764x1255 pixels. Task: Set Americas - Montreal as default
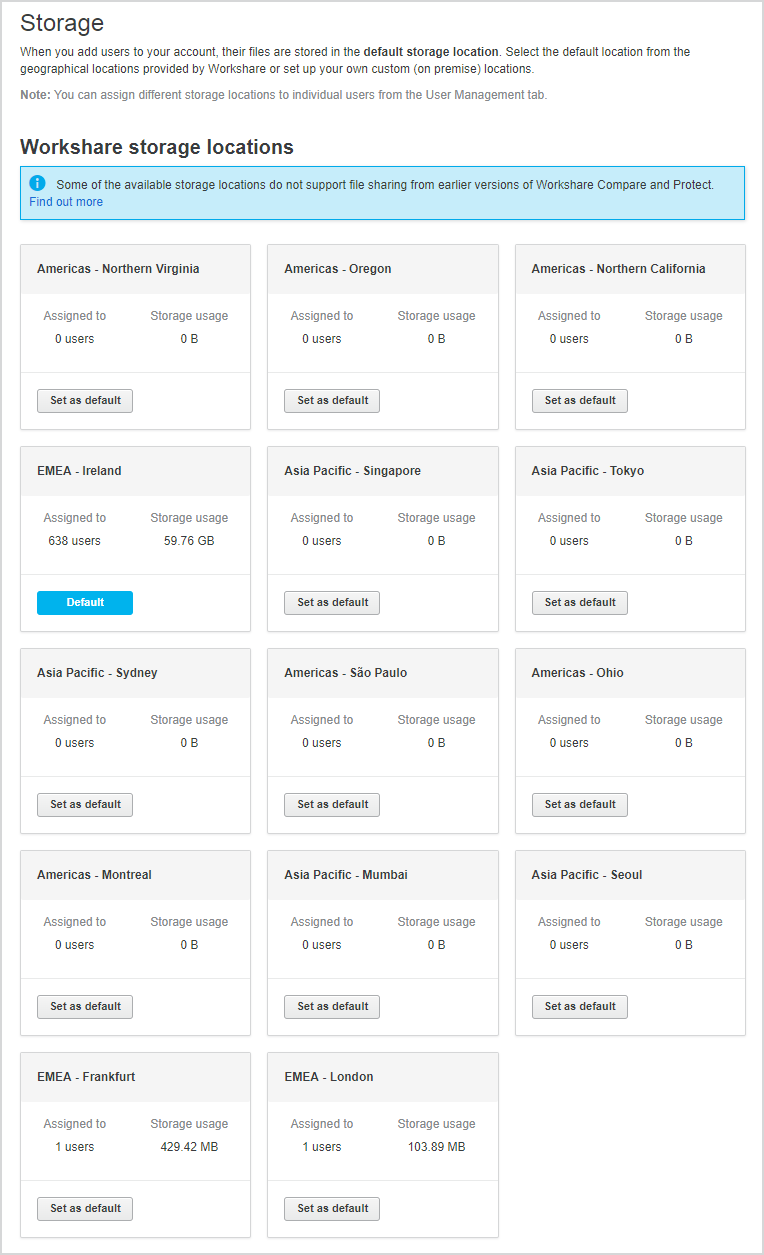coord(85,1006)
